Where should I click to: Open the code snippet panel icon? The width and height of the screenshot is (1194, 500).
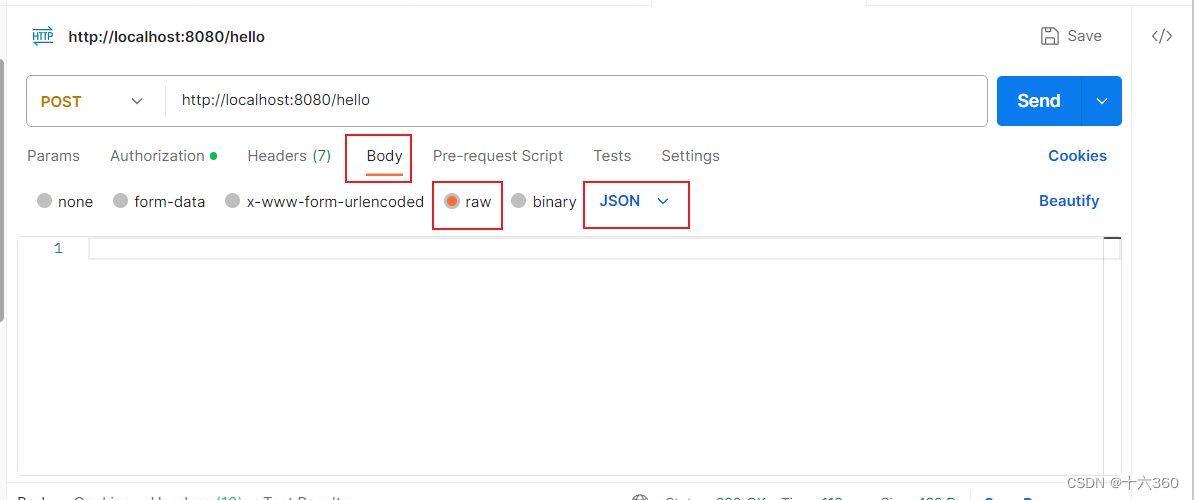tap(1161, 37)
